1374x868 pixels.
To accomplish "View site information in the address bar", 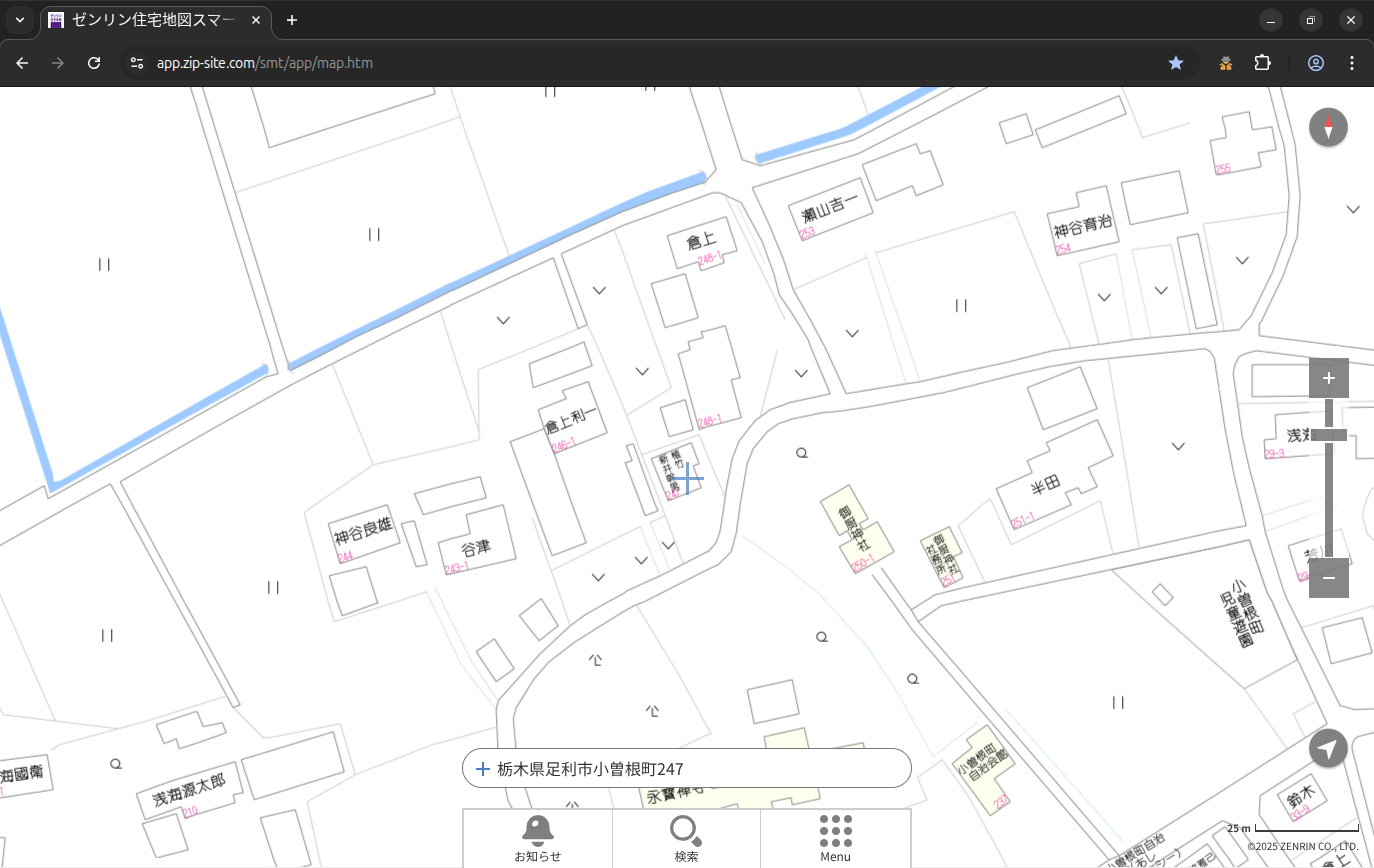I will (x=137, y=63).
